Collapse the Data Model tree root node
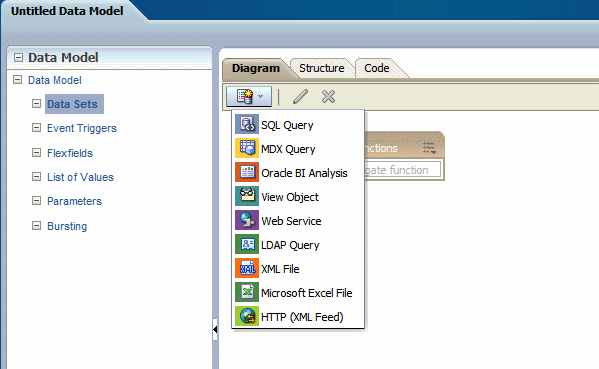 [18, 80]
